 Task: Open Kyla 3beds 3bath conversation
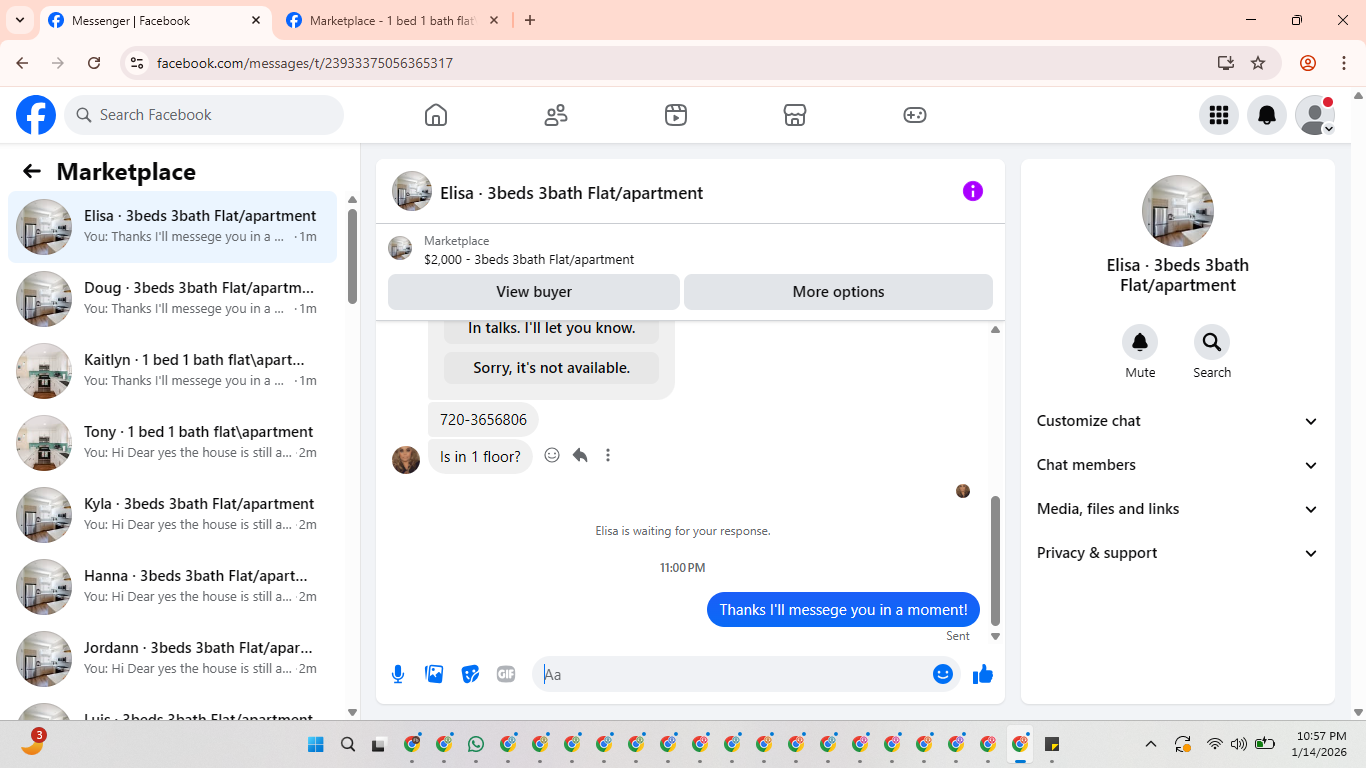[x=173, y=515]
